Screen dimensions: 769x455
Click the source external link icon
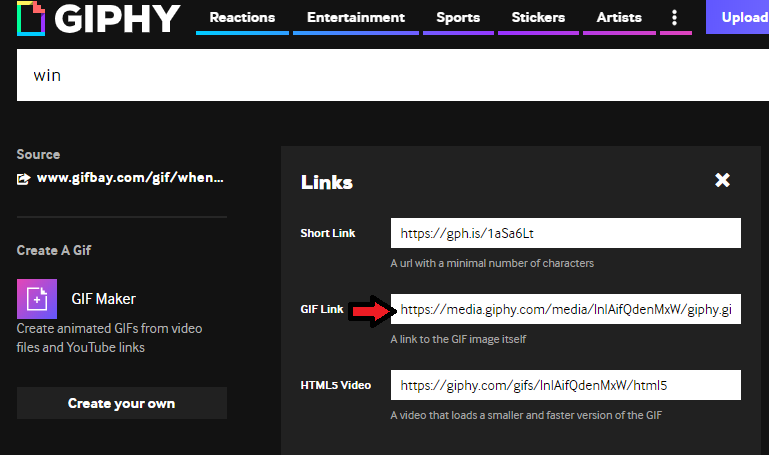pos(23,179)
